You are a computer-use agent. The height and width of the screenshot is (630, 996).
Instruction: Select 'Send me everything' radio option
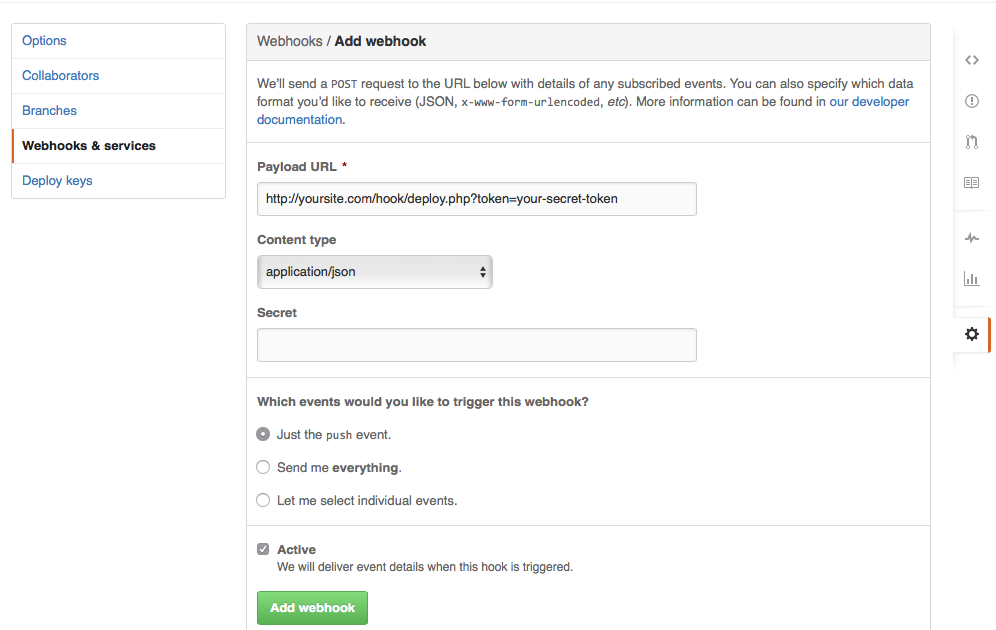[263, 467]
